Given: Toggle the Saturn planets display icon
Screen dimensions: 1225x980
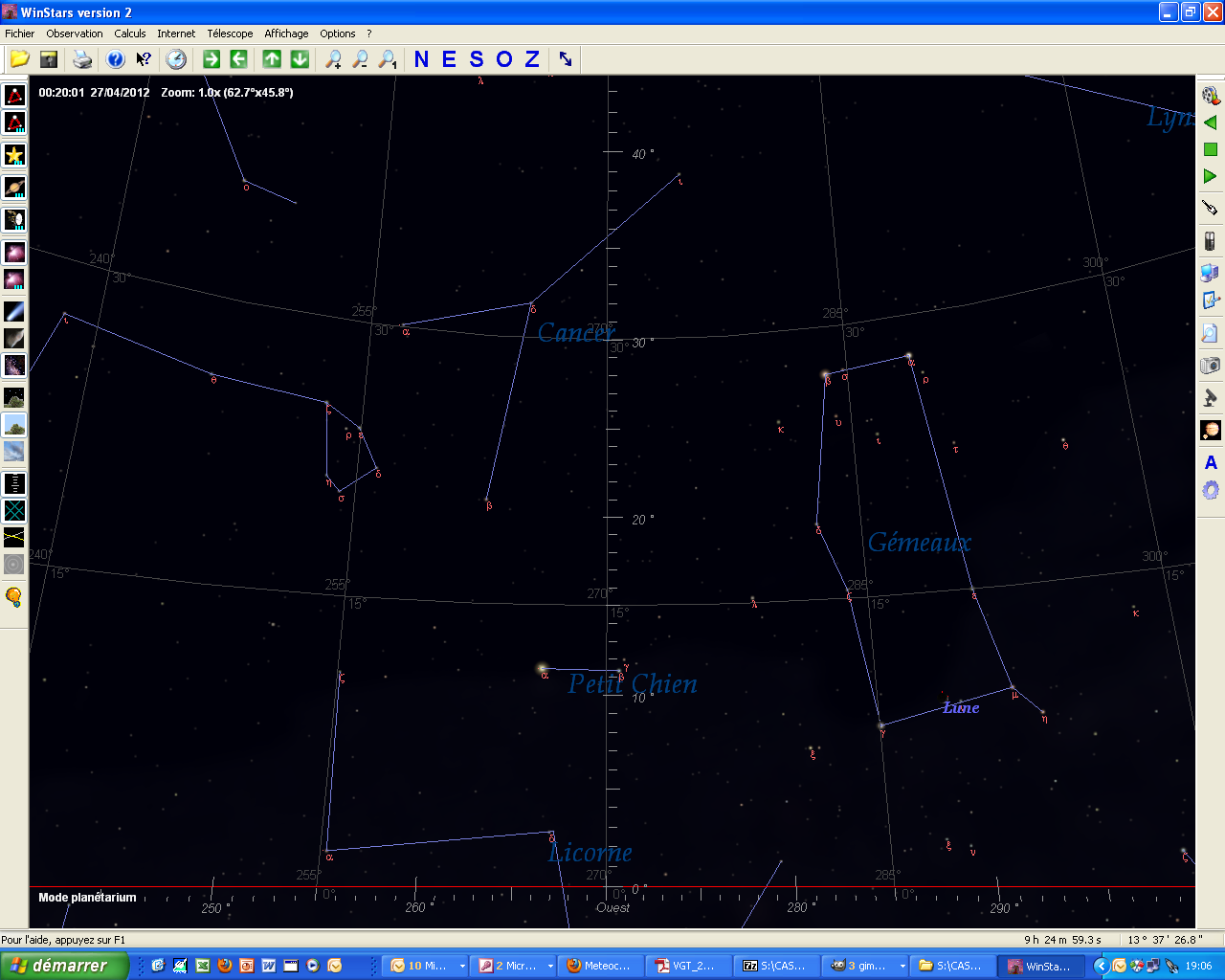Looking at the screenshot, I should (x=14, y=188).
